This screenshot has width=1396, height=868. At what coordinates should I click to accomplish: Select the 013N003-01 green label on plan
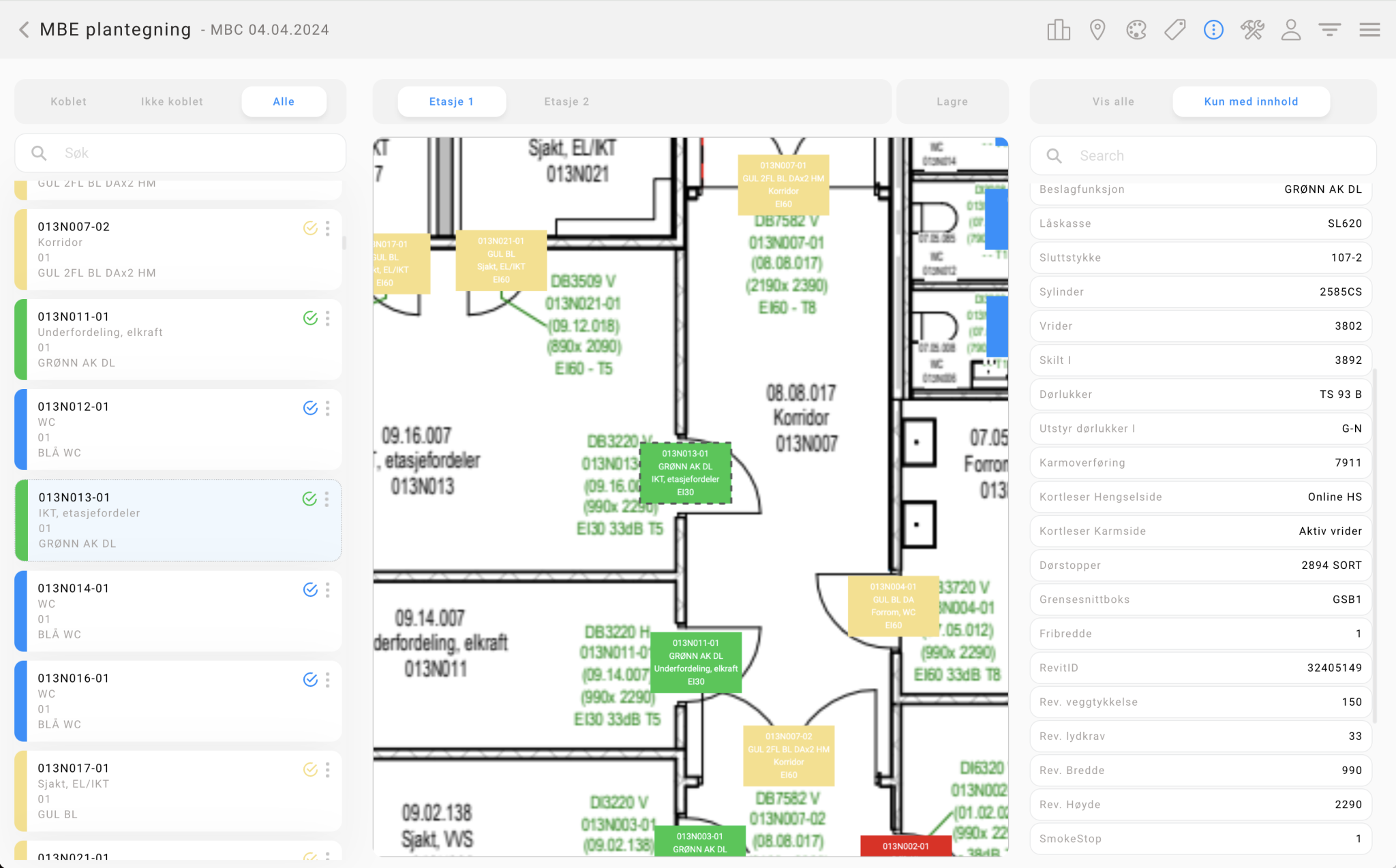[699, 841]
